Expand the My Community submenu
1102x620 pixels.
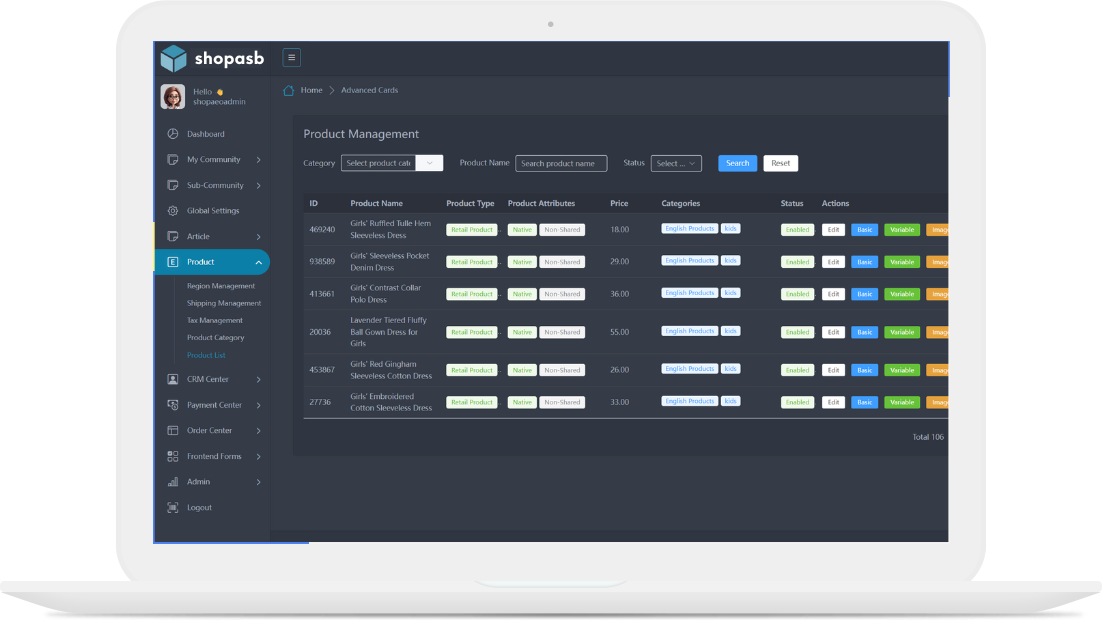(258, 160)
